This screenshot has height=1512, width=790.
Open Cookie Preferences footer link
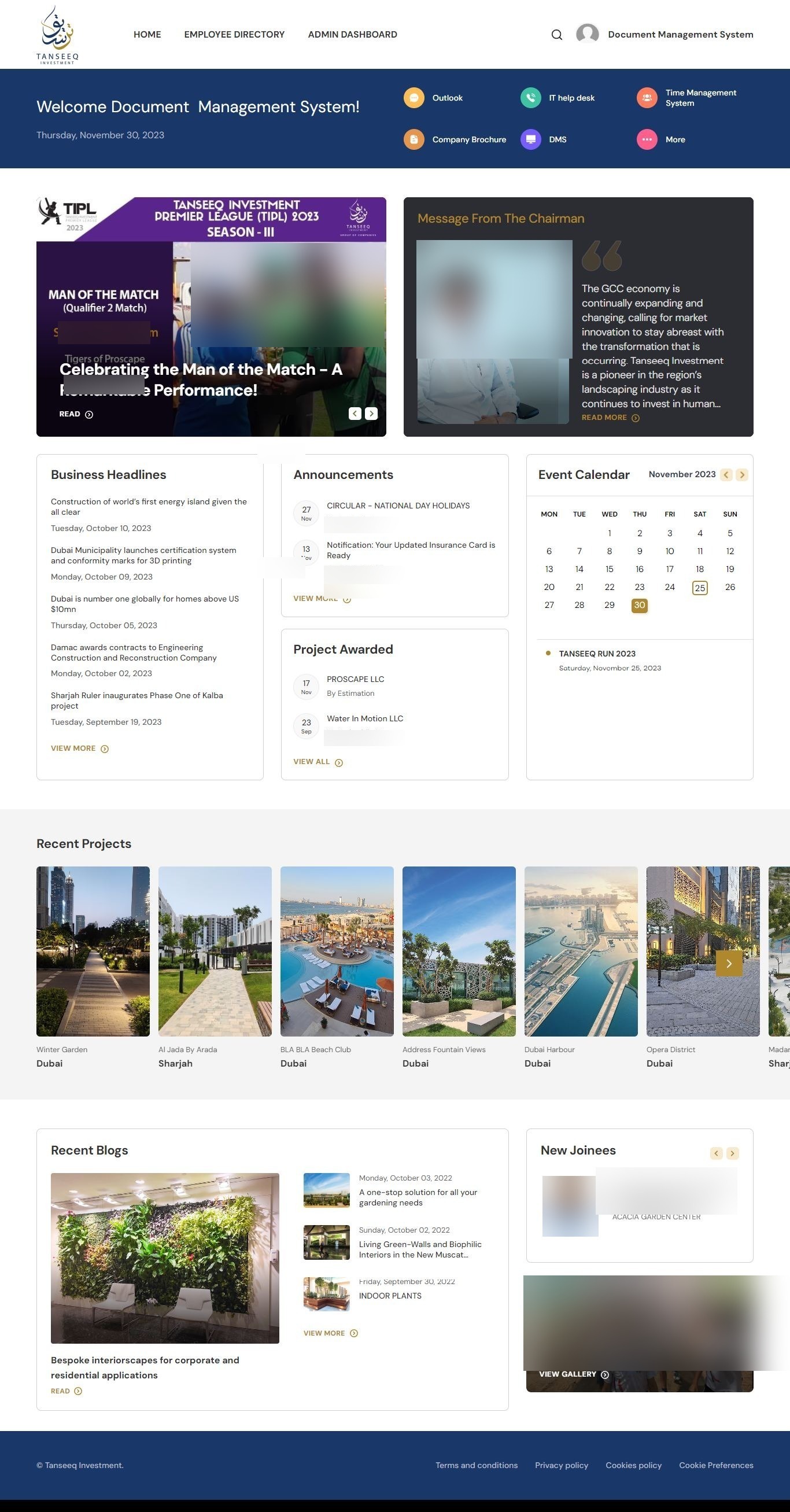(716, 1465)
